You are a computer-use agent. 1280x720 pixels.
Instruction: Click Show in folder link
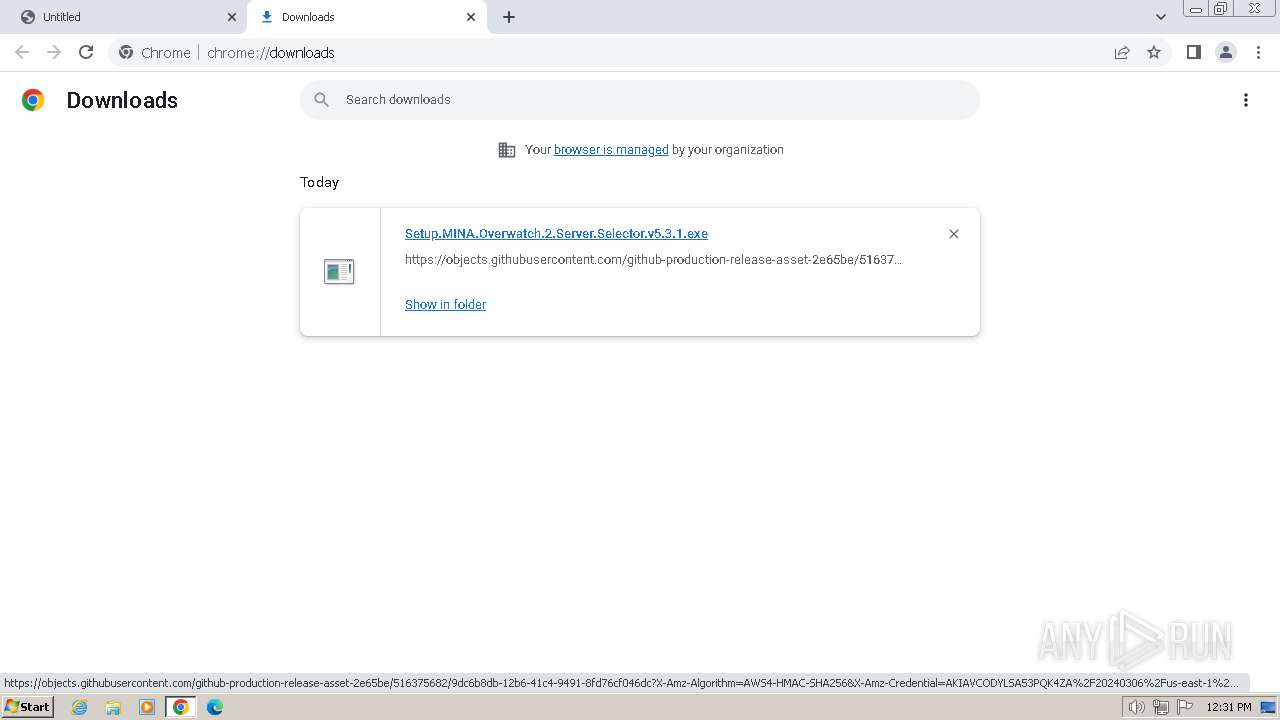click(x=445, y=305)
